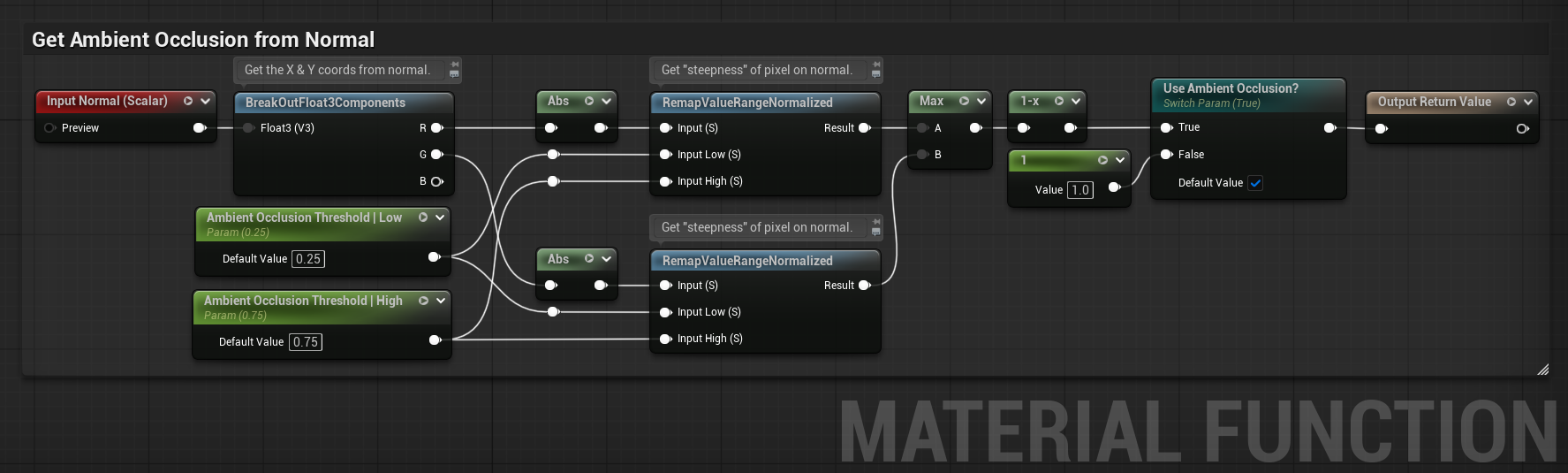Click the top Abs node's output pin
The image size is (1568, 473).
[601, 128]
